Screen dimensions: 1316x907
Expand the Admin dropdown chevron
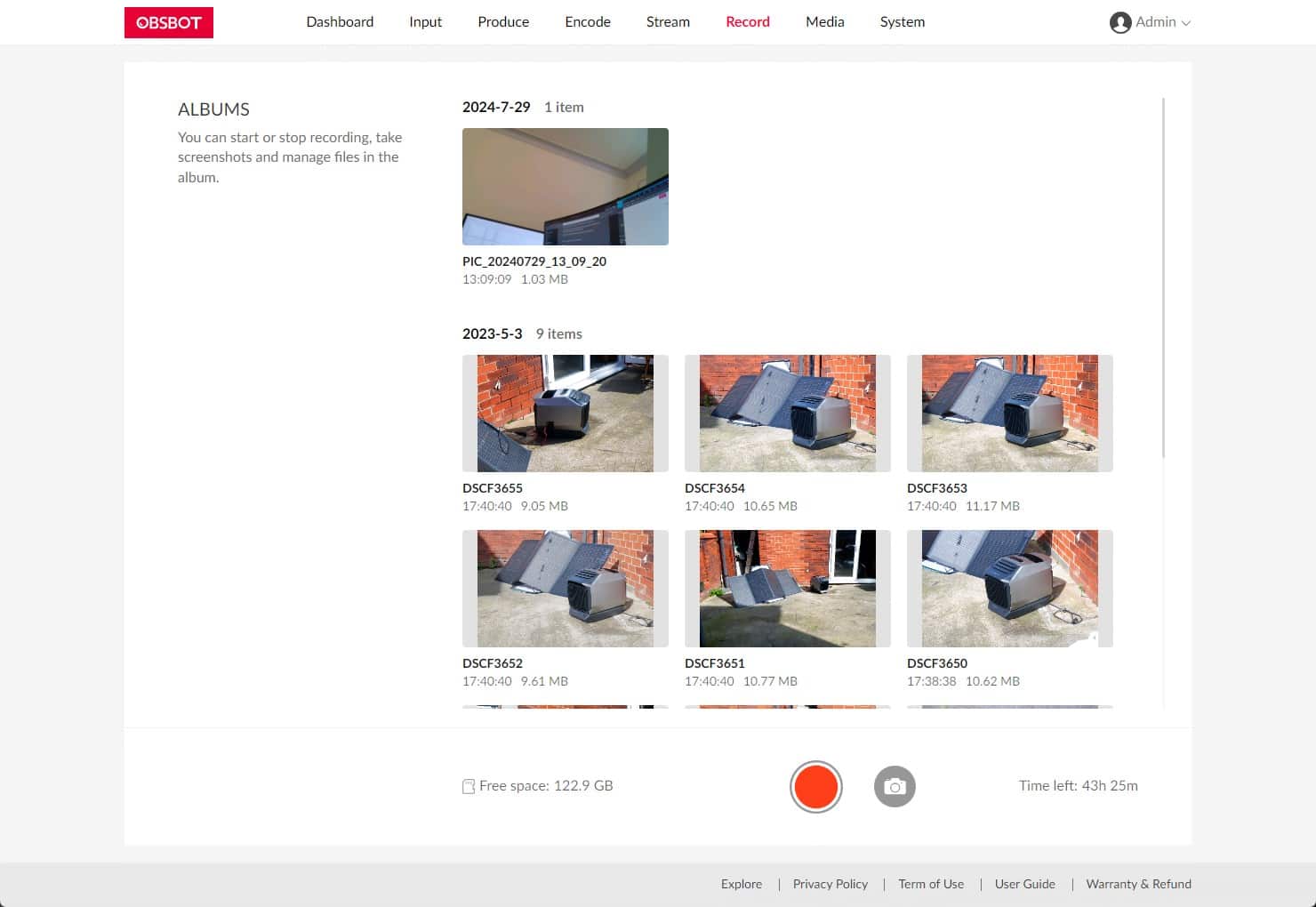(1185, 23)
